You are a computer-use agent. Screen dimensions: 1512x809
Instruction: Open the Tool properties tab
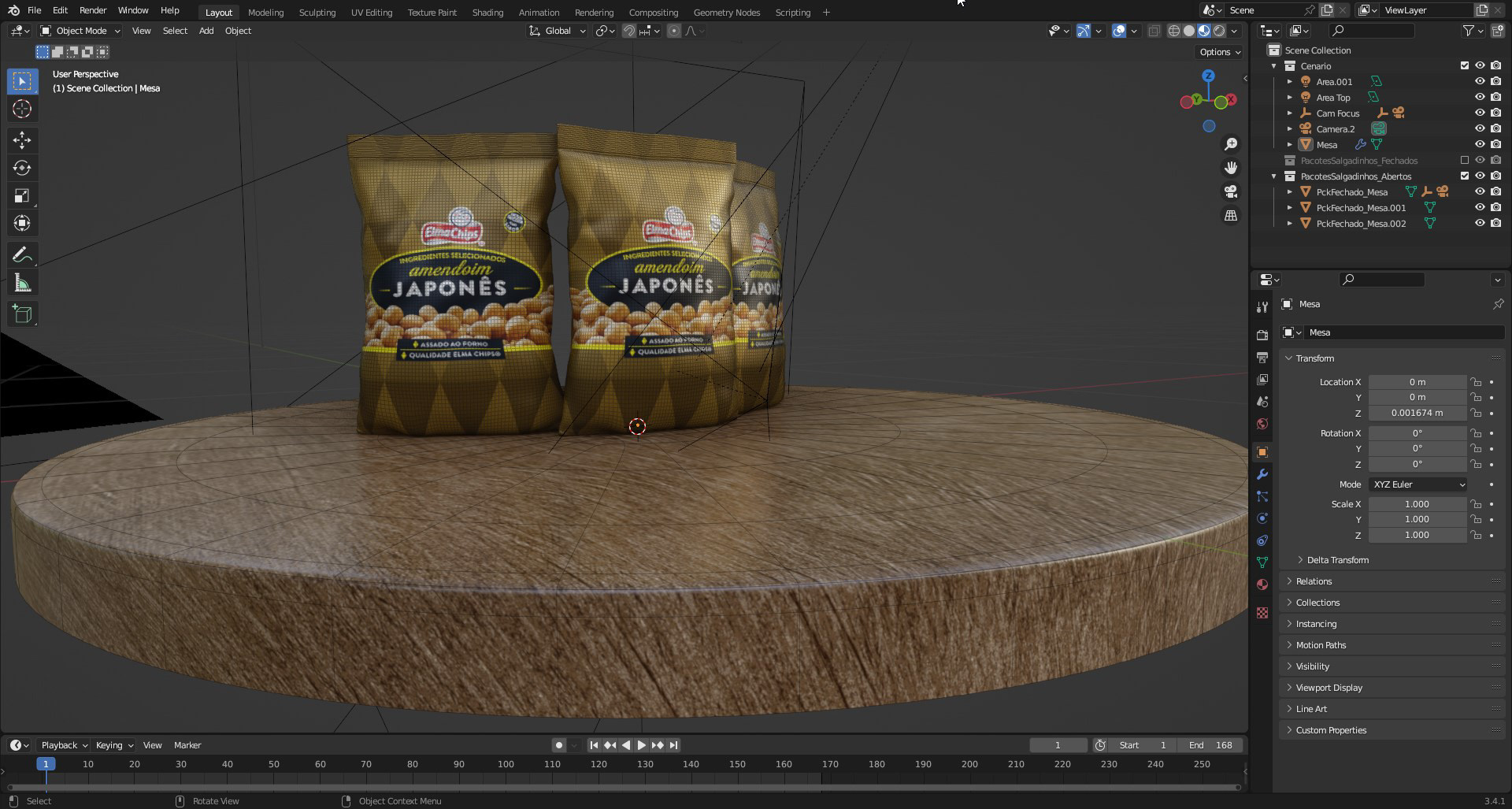[x=1262, y=306]
